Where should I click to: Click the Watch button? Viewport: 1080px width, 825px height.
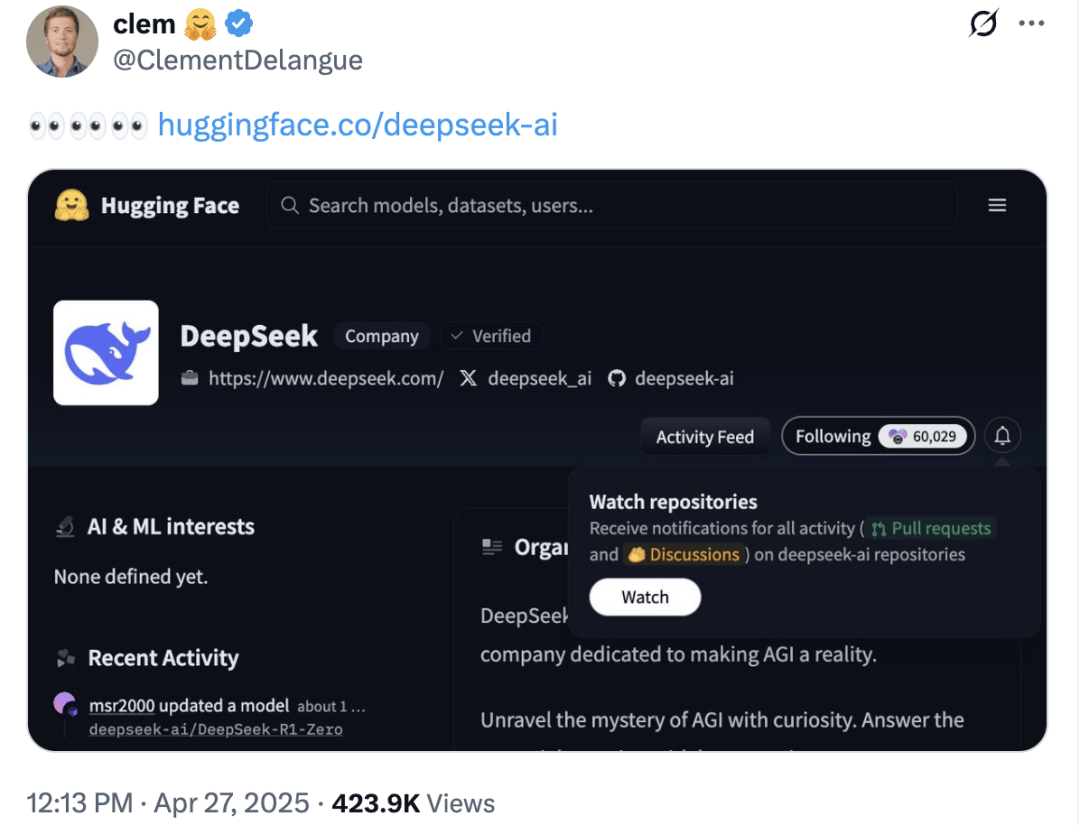coord(645,597)
